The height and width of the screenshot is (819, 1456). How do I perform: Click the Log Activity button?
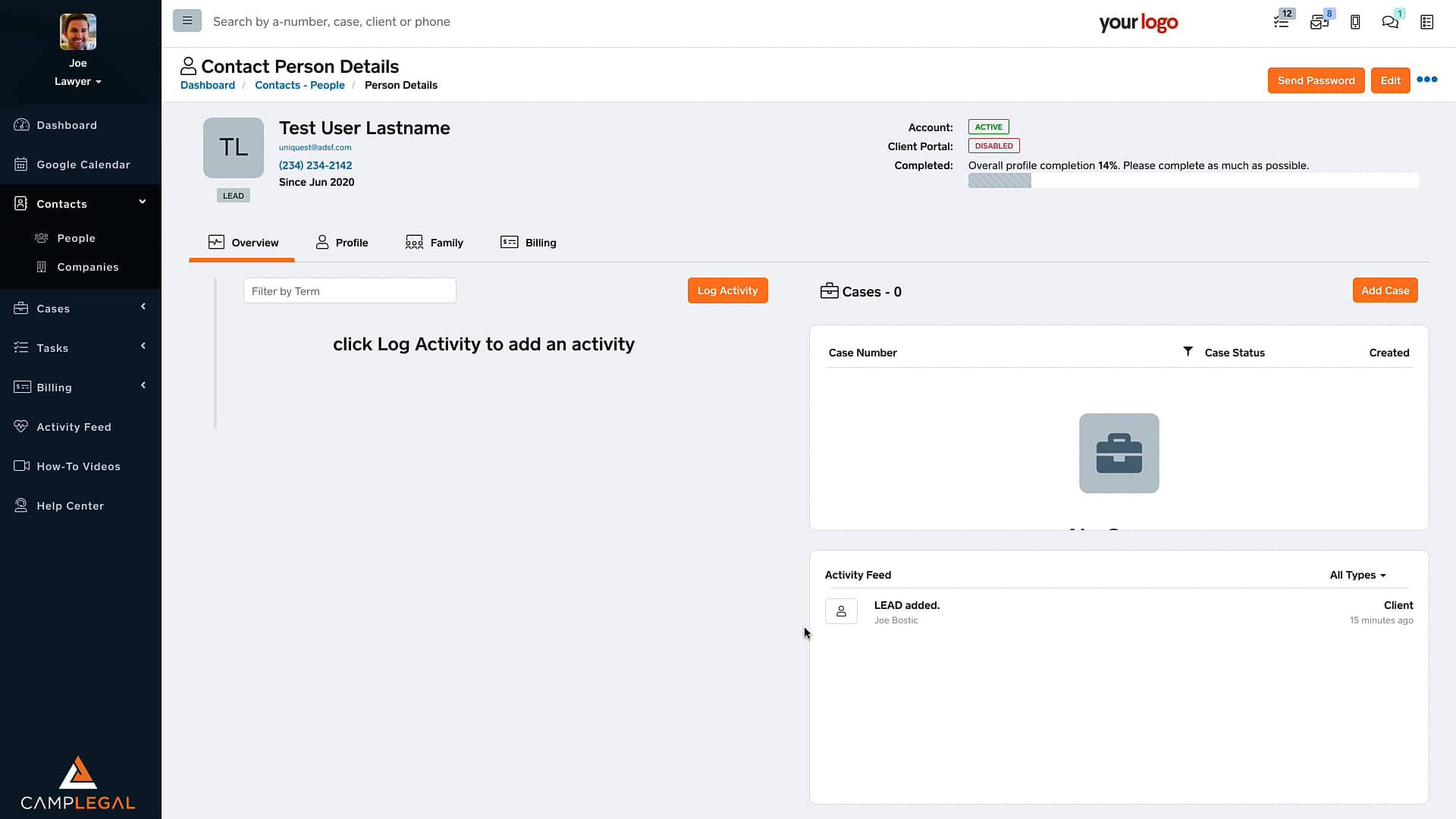click(727, 290)
